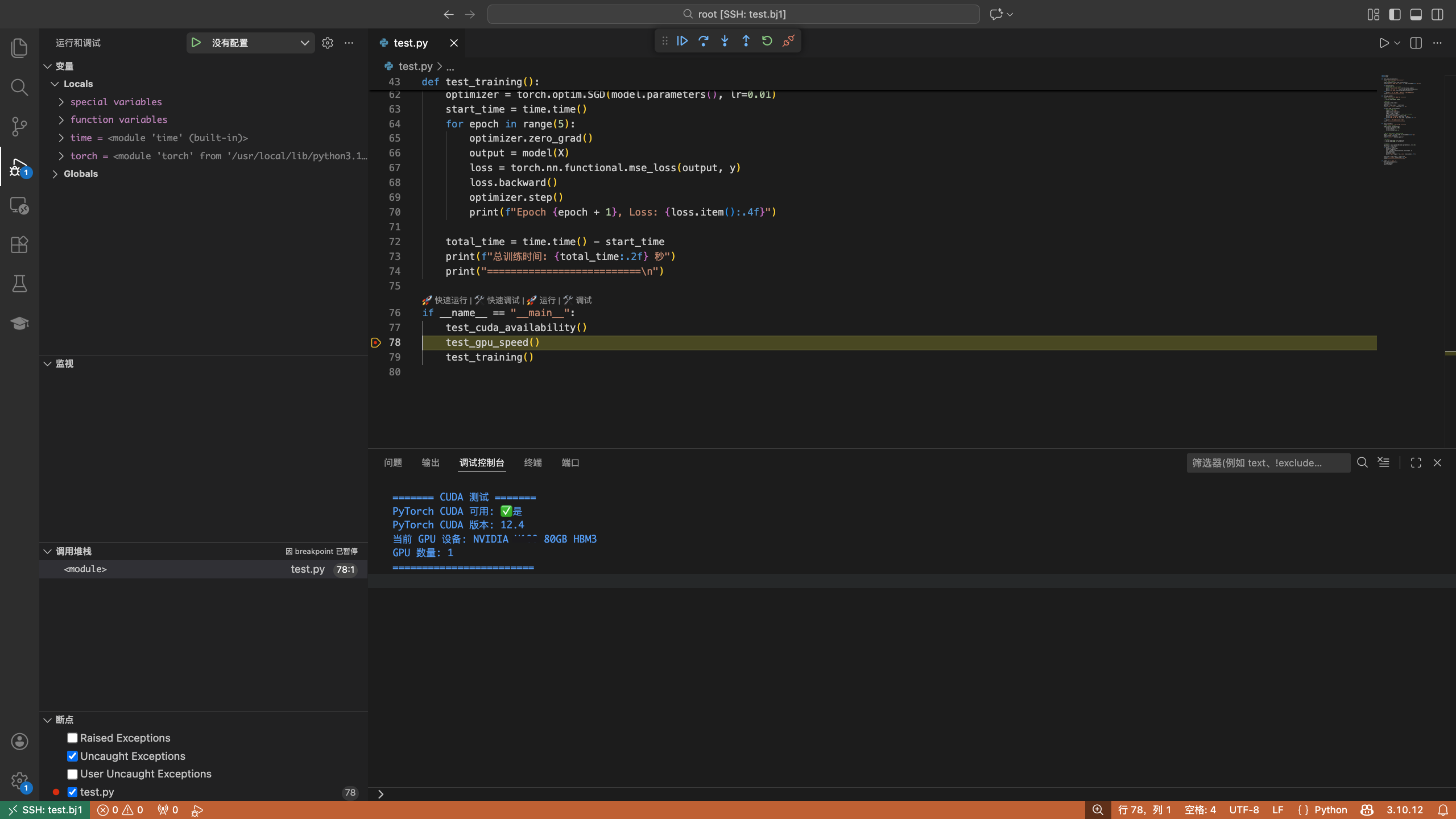Screen dimensions: 1456x819
Task: Open the Search panel icon
Action: (x=19, y=87)
